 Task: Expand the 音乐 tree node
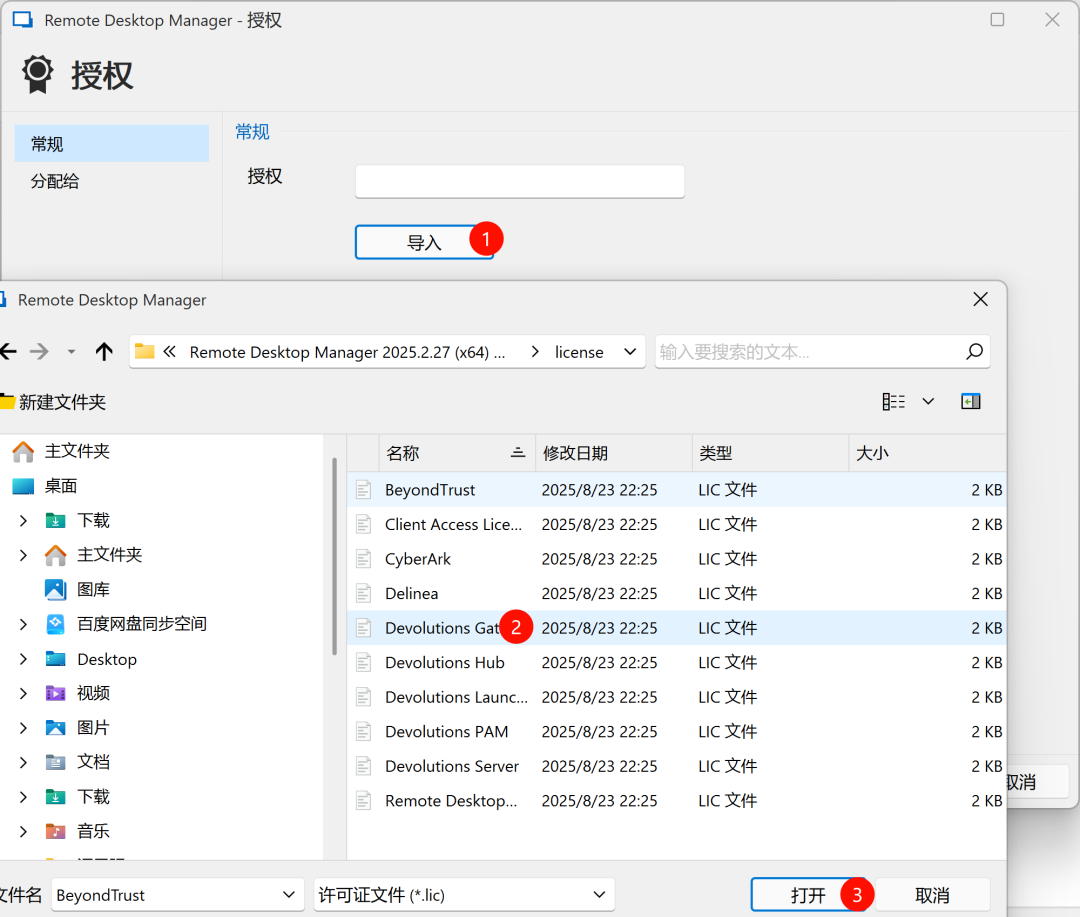[x=23, y=832]
